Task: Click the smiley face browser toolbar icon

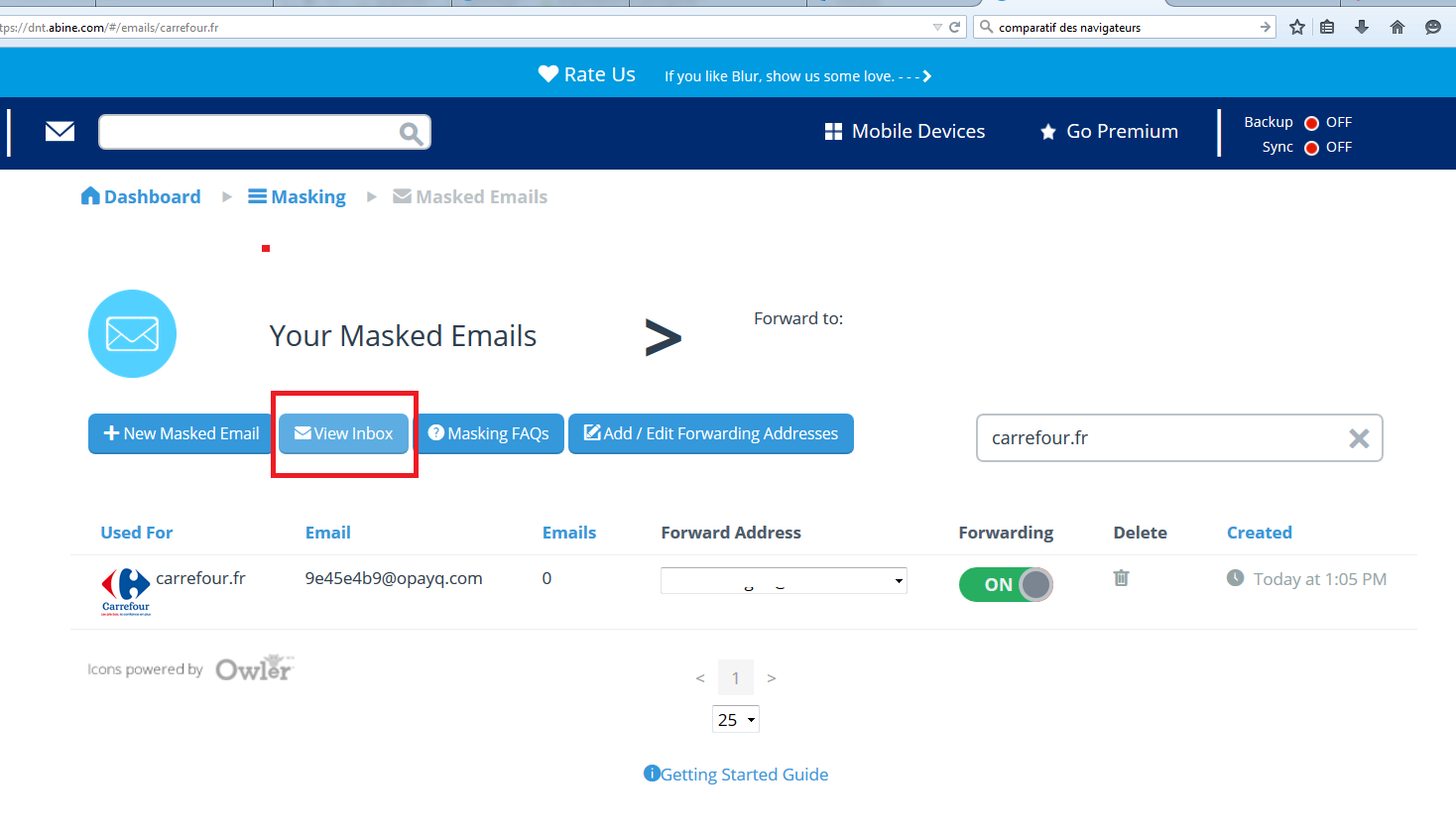Action: [1433, 27]
